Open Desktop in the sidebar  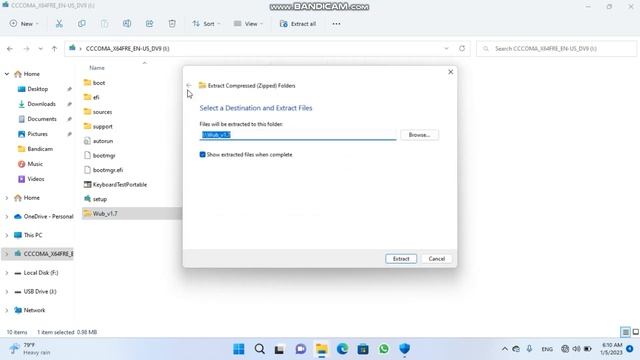tap(38, 89)
